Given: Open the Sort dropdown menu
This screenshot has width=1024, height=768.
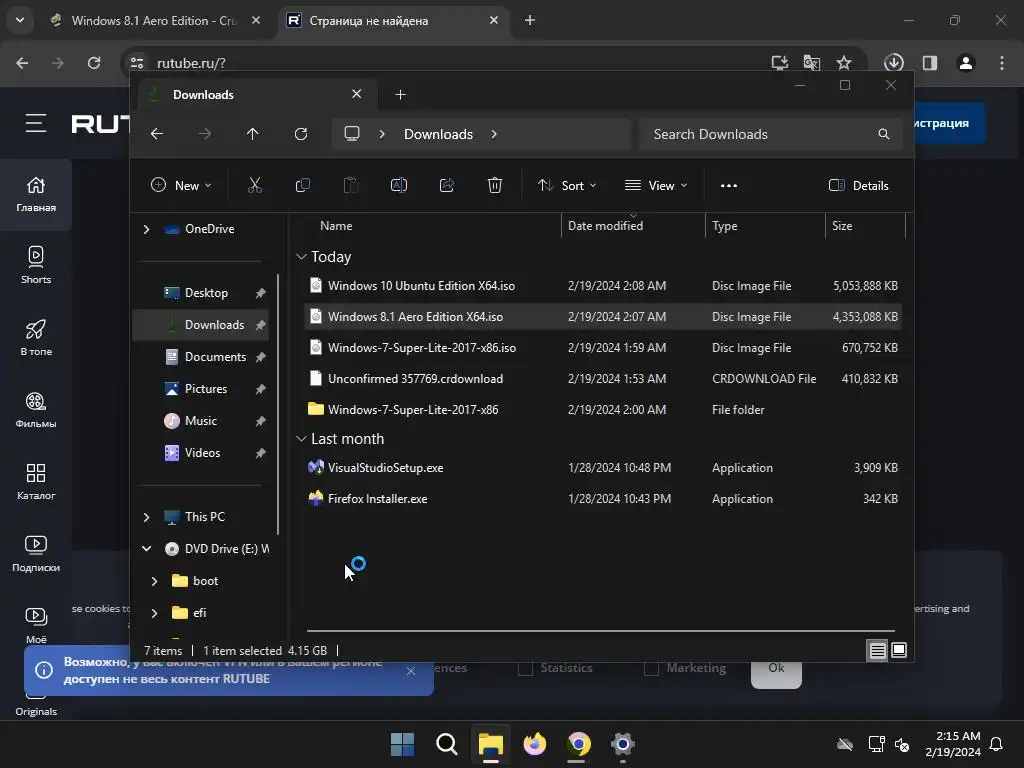Looking at the screenshot, I should point(567,185).
